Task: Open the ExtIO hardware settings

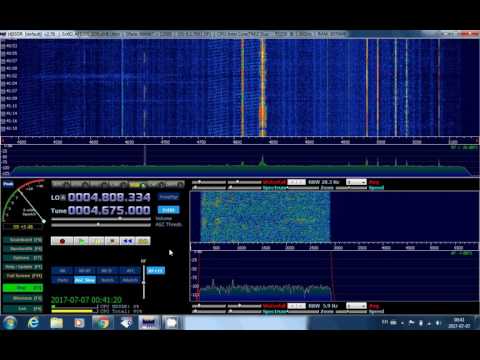Action: point(169,210)
